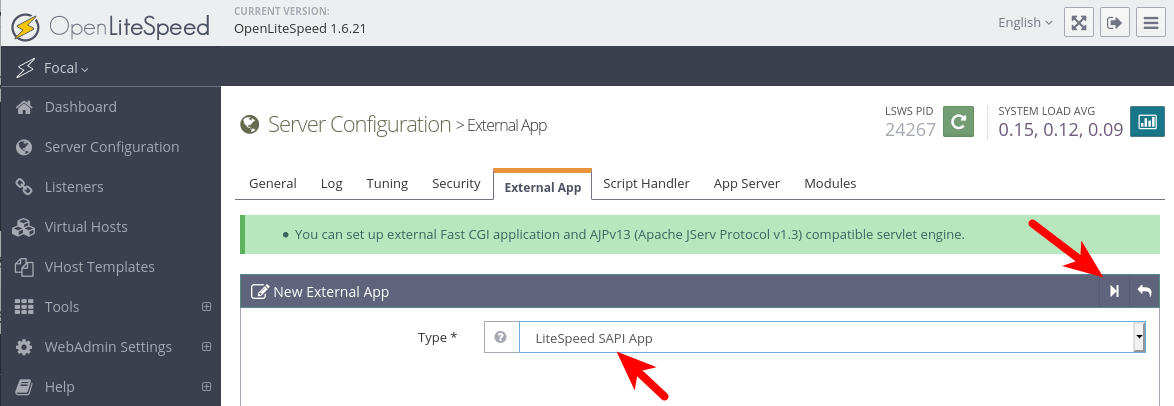Click the OpenLiteSpeed logo
1174x406 pixels.
110,25
